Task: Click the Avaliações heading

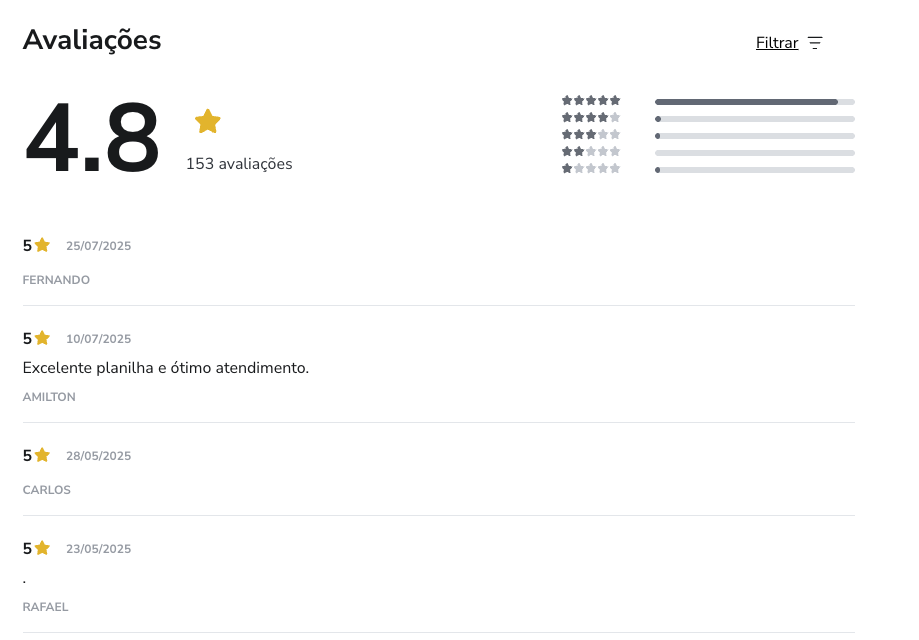Action: coord(92,40)
